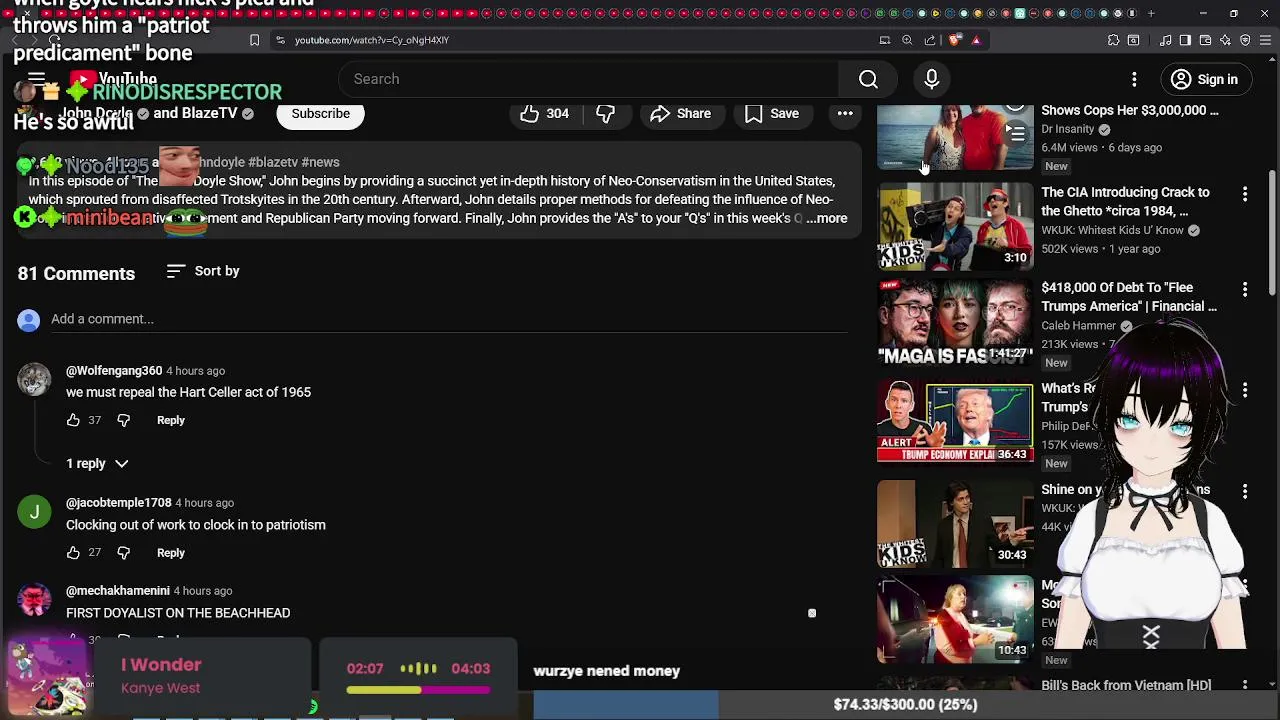
Task: Open the more actions menu next to Save
Action: pyautogui.click(x=845, y=113)
